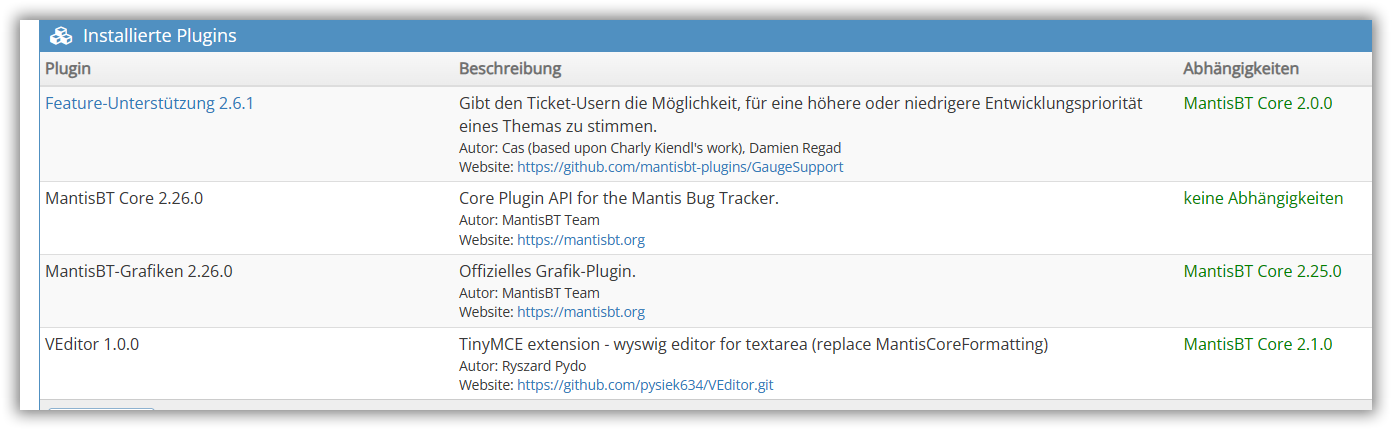
Task: Open the Feature-Unterstützung 2.6.1 plugin link
Action: point(149,103)
